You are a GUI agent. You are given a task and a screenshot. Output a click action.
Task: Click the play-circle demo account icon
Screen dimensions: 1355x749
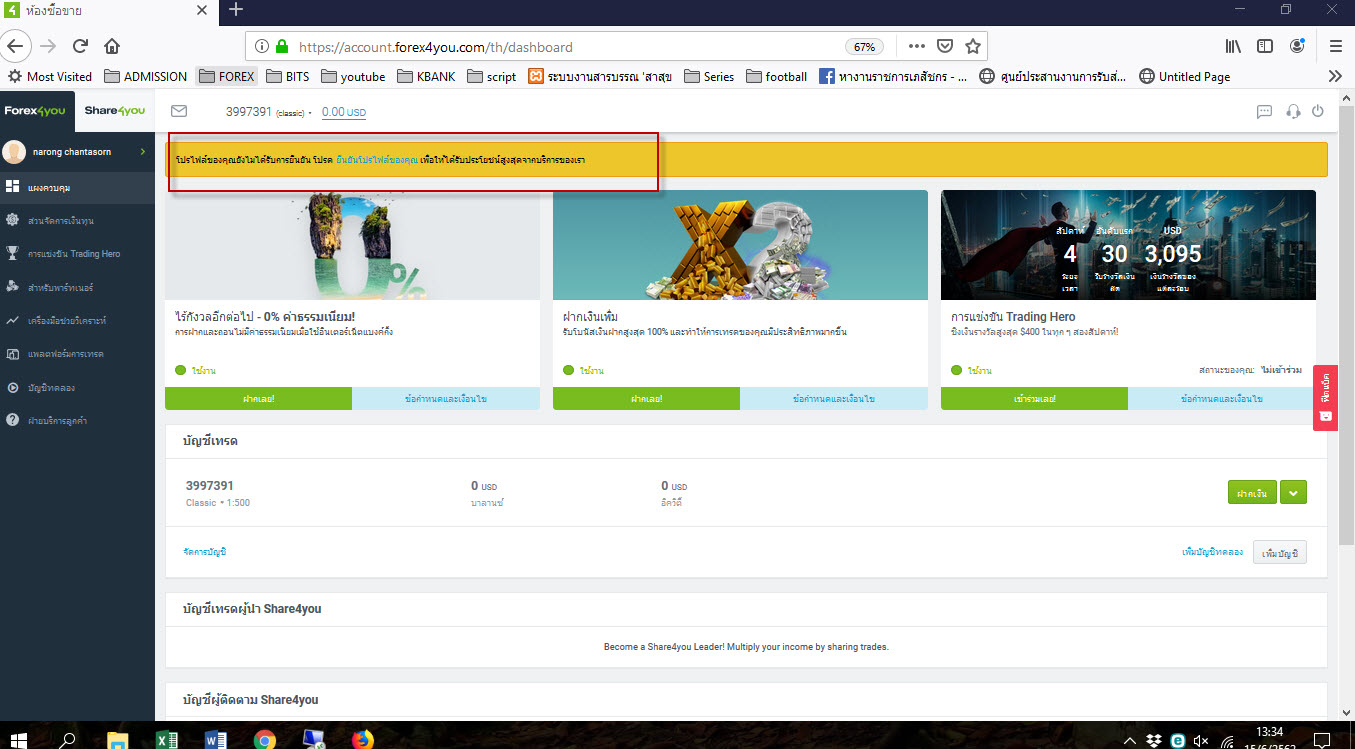click(13, 387)
